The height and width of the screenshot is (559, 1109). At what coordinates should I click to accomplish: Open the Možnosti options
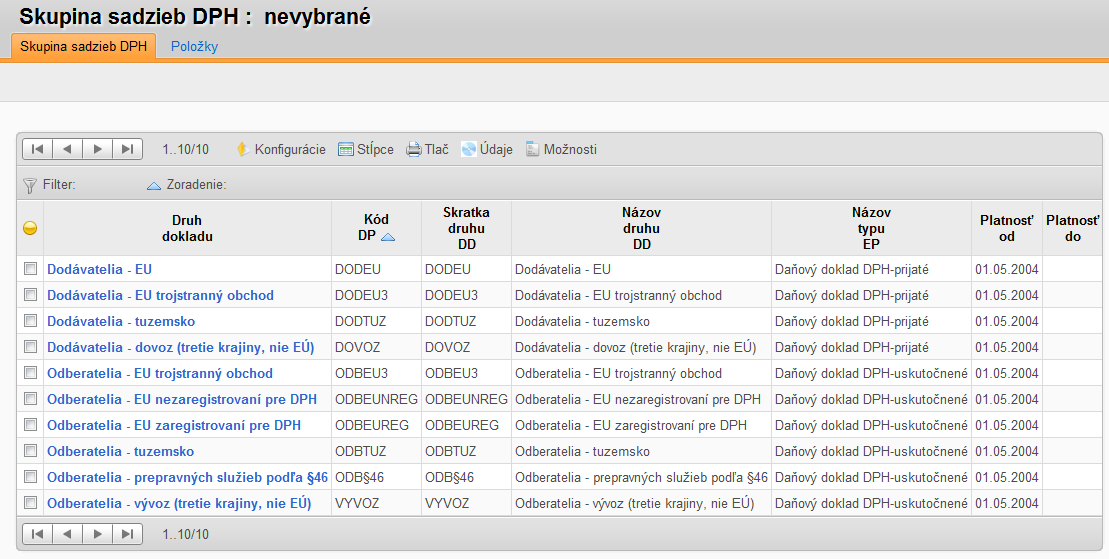coord(562,149)
